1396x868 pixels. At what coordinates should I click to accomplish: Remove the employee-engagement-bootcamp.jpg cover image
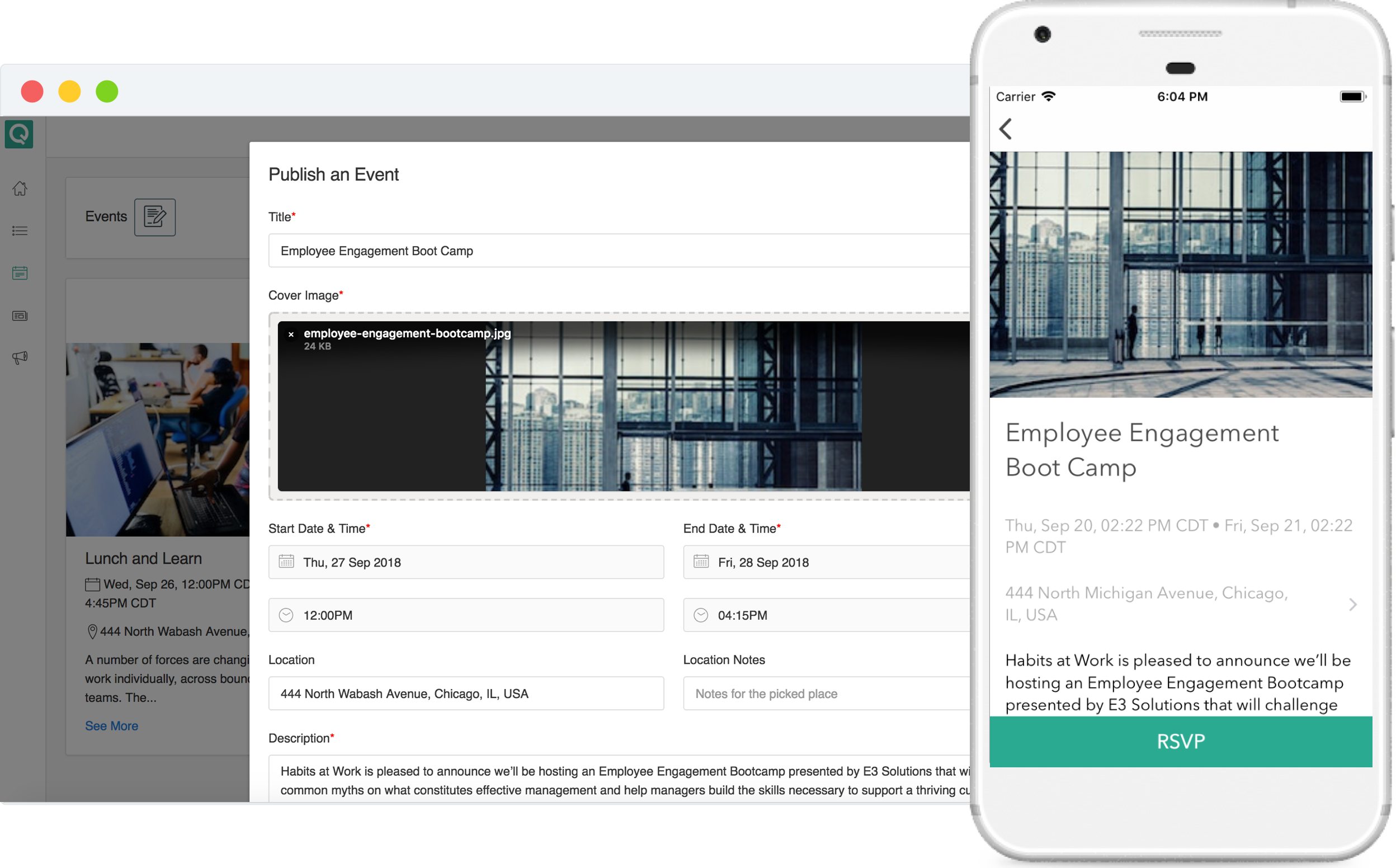291,333
